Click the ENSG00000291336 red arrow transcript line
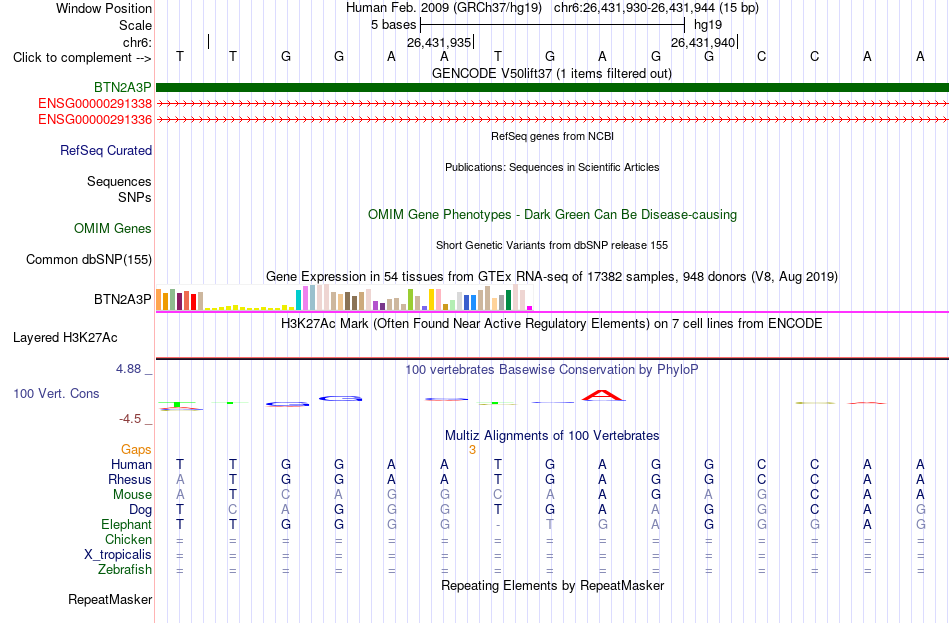The width and height of the screenshot is (950, 623). [552, 119]
